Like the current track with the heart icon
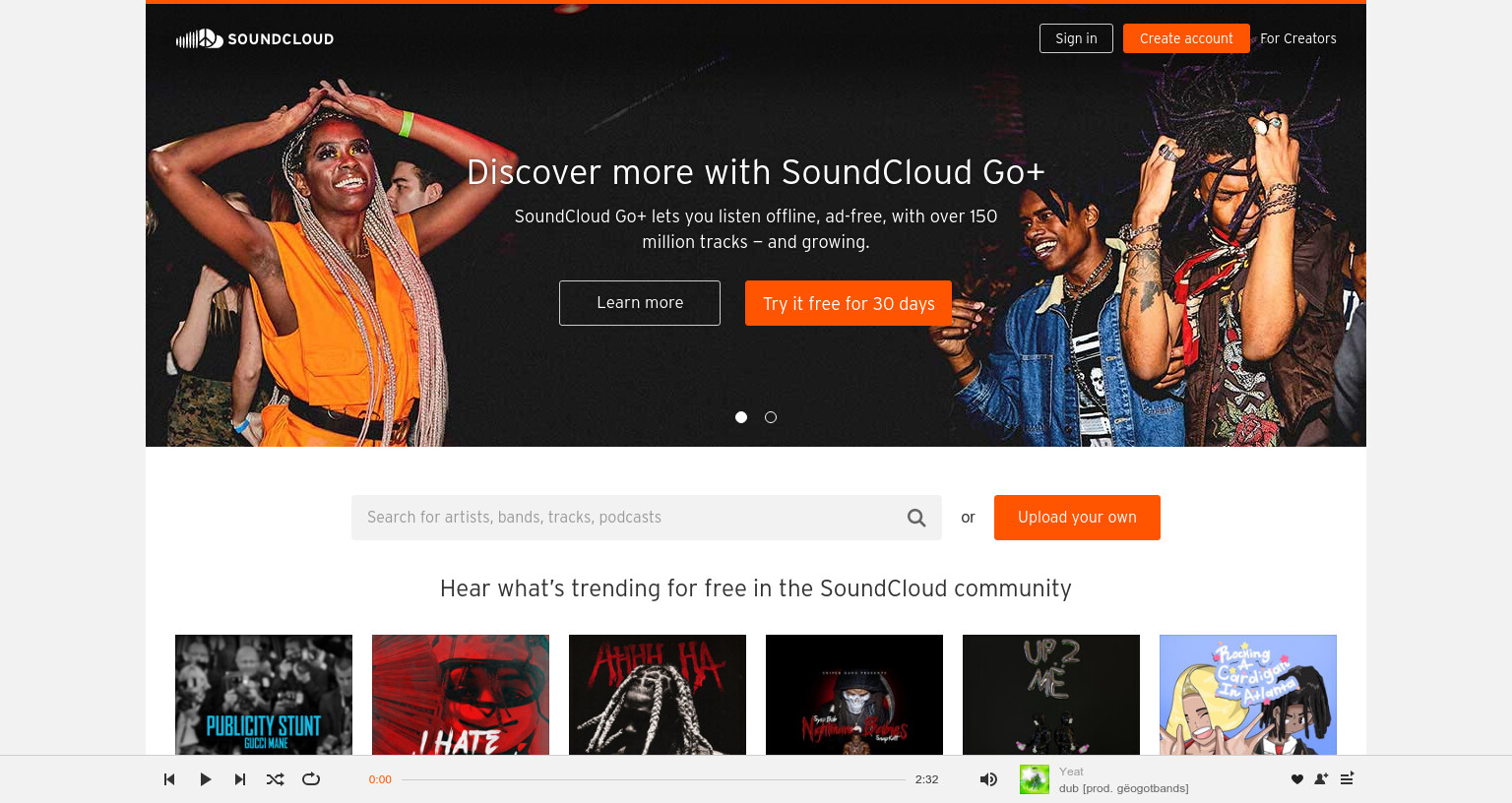Screen dimensions: 1512x803 point(1297,779)
